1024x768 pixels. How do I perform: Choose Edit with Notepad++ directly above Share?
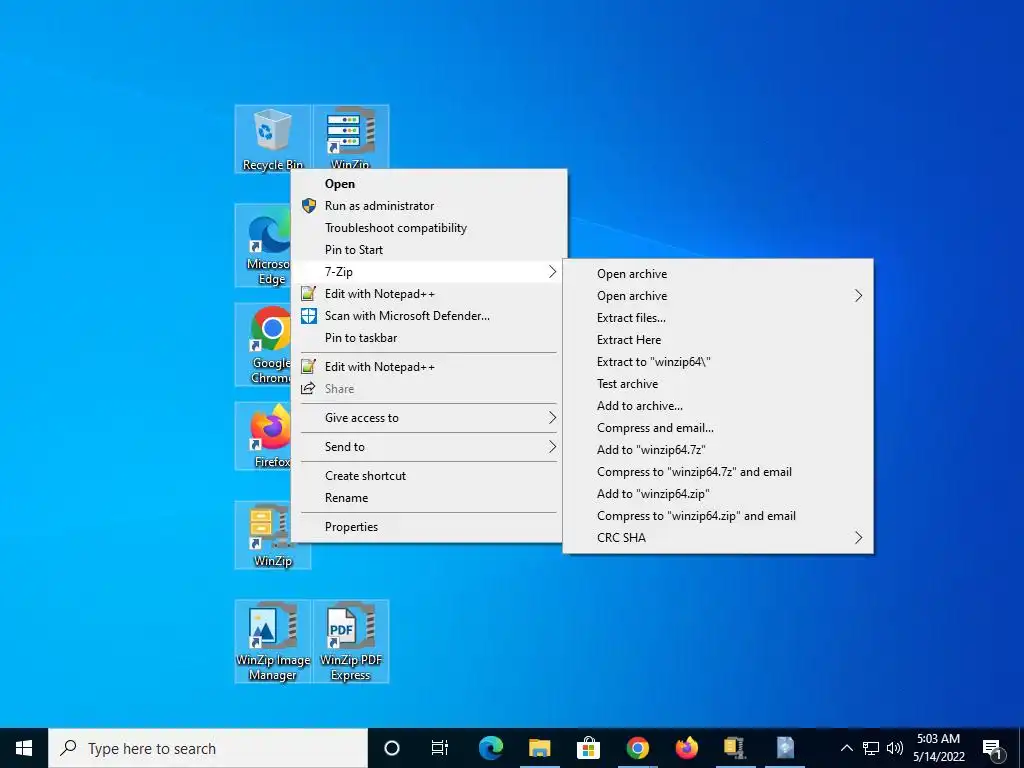[x=428, y=367]
